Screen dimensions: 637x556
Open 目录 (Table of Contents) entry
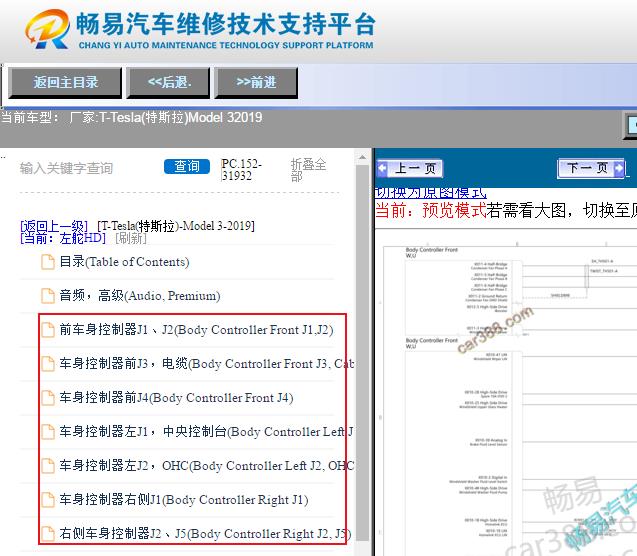coord(124,262)
